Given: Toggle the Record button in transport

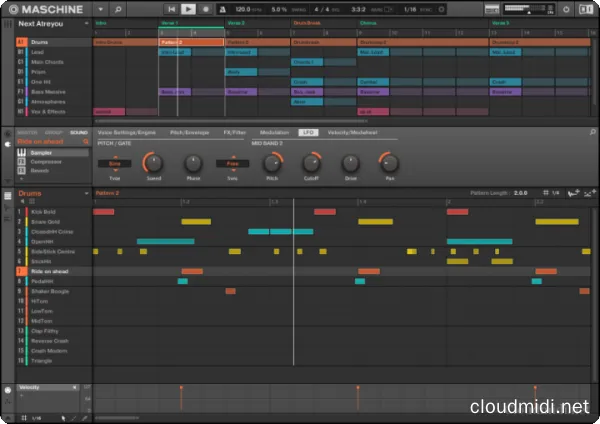Looking at the screenshot, I should (x=205, y=9).
